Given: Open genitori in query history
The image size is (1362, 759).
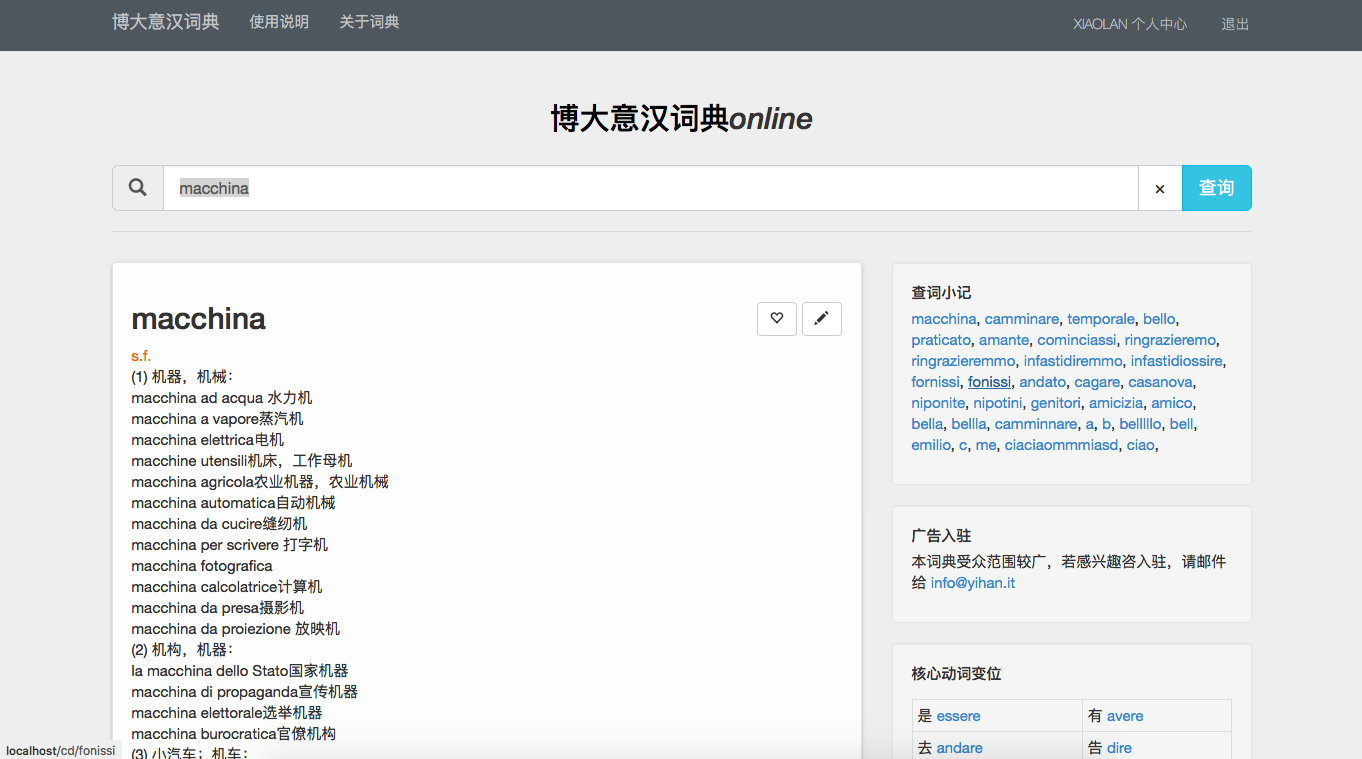Looking at the screenshot, I should (1056, 403).
